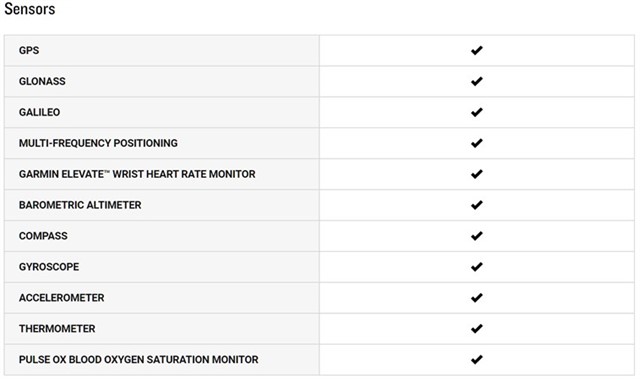
Task: Click the PULSE OX BLOOD OXYGEN SATURATION MONITOR label
Action: coord(138,359)
